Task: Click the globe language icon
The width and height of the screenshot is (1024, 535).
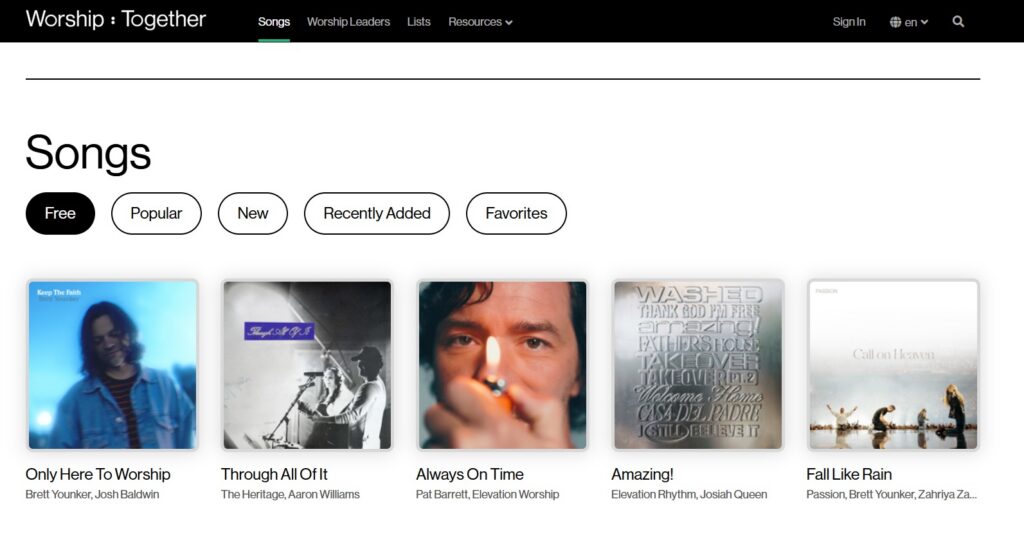Action: coord(895,22)
